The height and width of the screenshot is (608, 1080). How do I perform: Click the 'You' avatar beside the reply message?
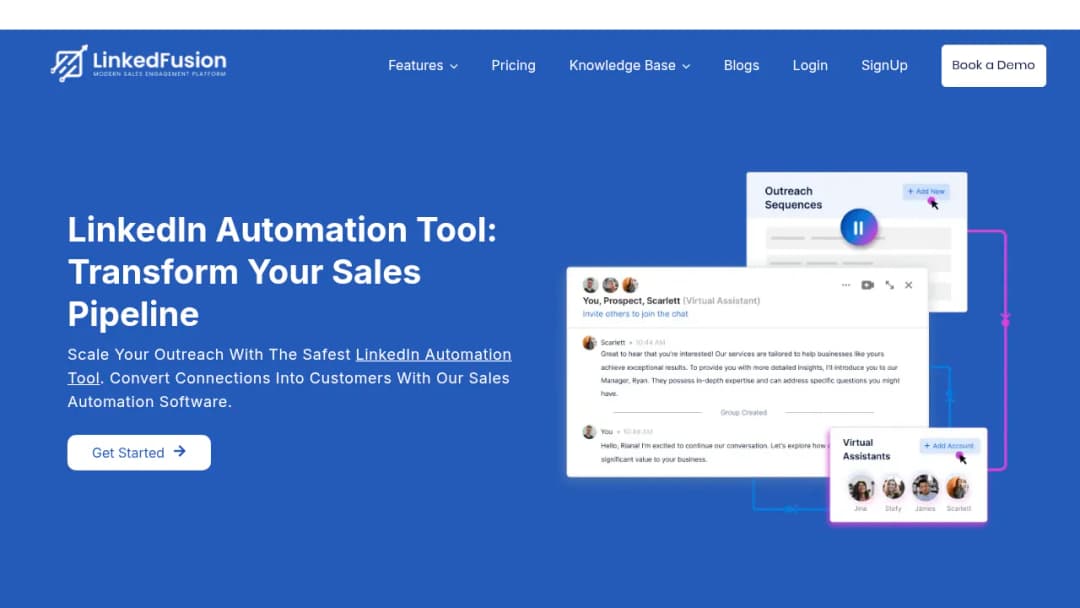[589, 432]
